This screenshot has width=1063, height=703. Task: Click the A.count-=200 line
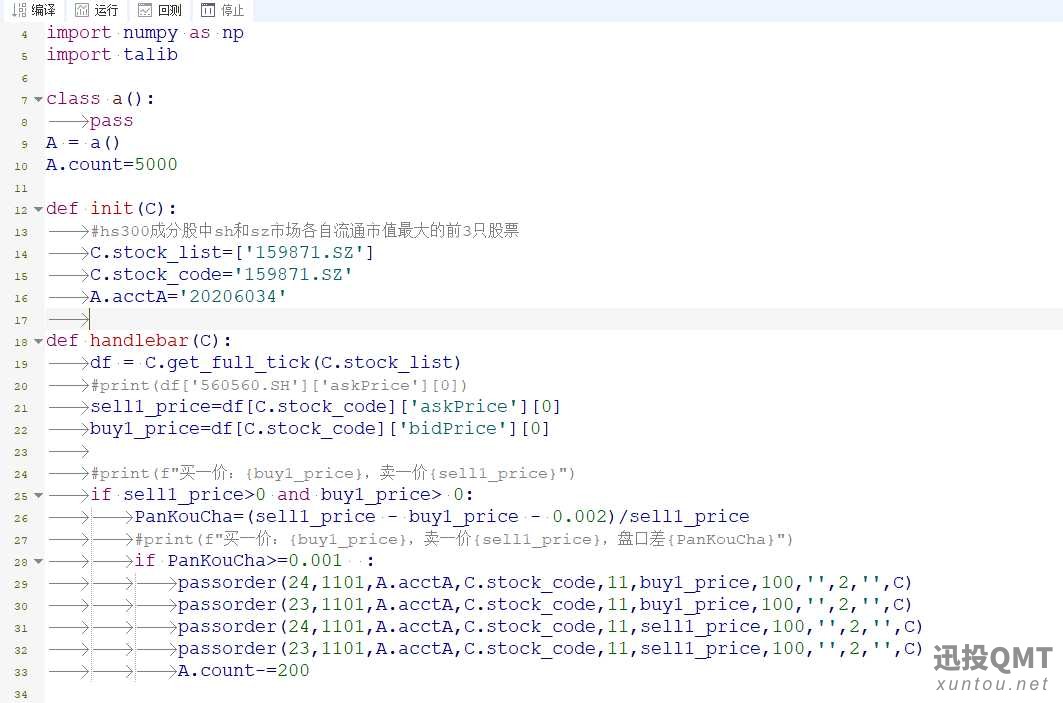coord(243,671)
